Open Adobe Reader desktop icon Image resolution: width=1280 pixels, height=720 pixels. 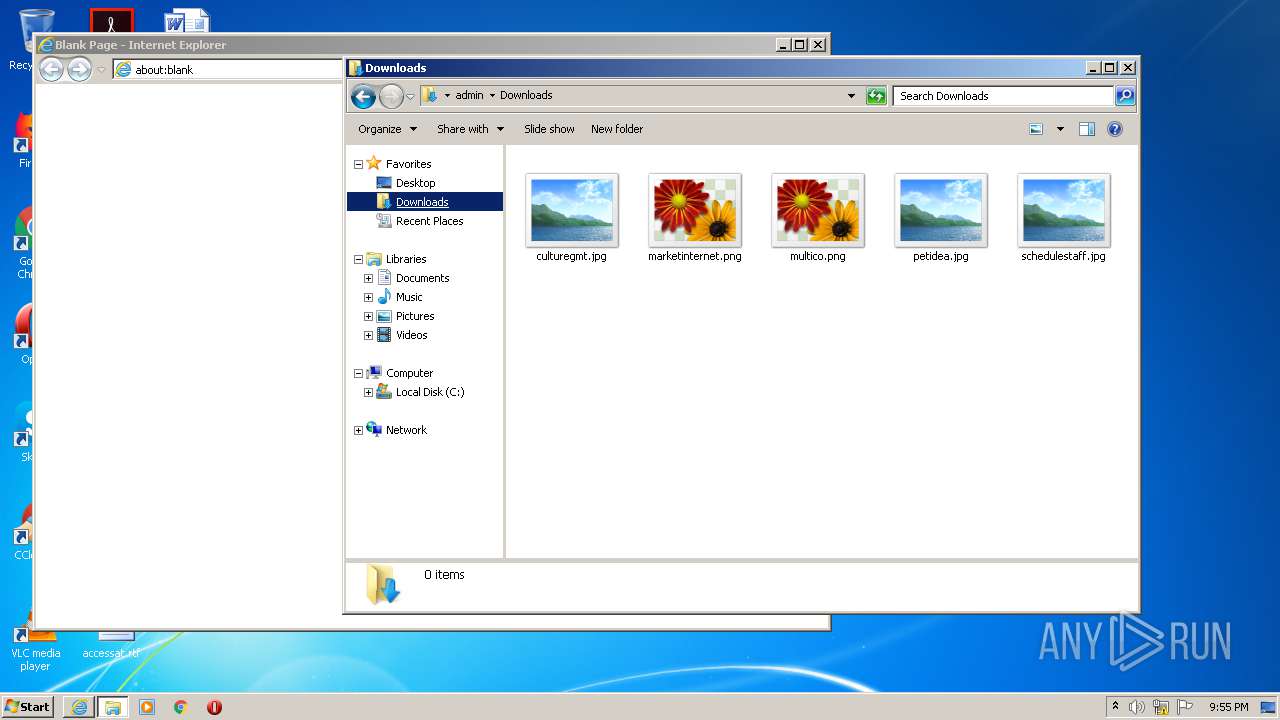pyautogui.click(x=111, y=20)
